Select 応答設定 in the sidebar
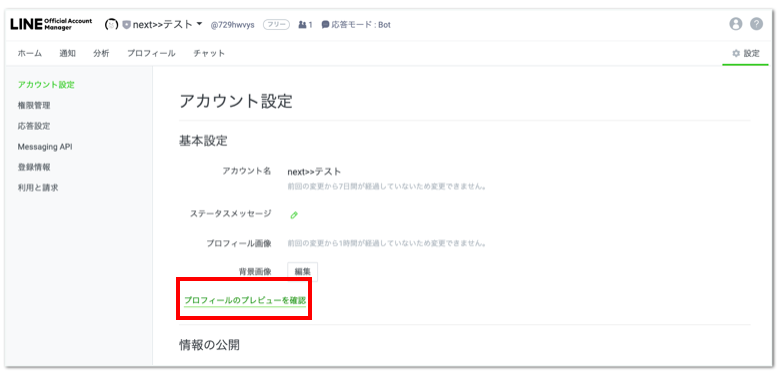The width and height of the screenshot is (777, 379). 34,126
